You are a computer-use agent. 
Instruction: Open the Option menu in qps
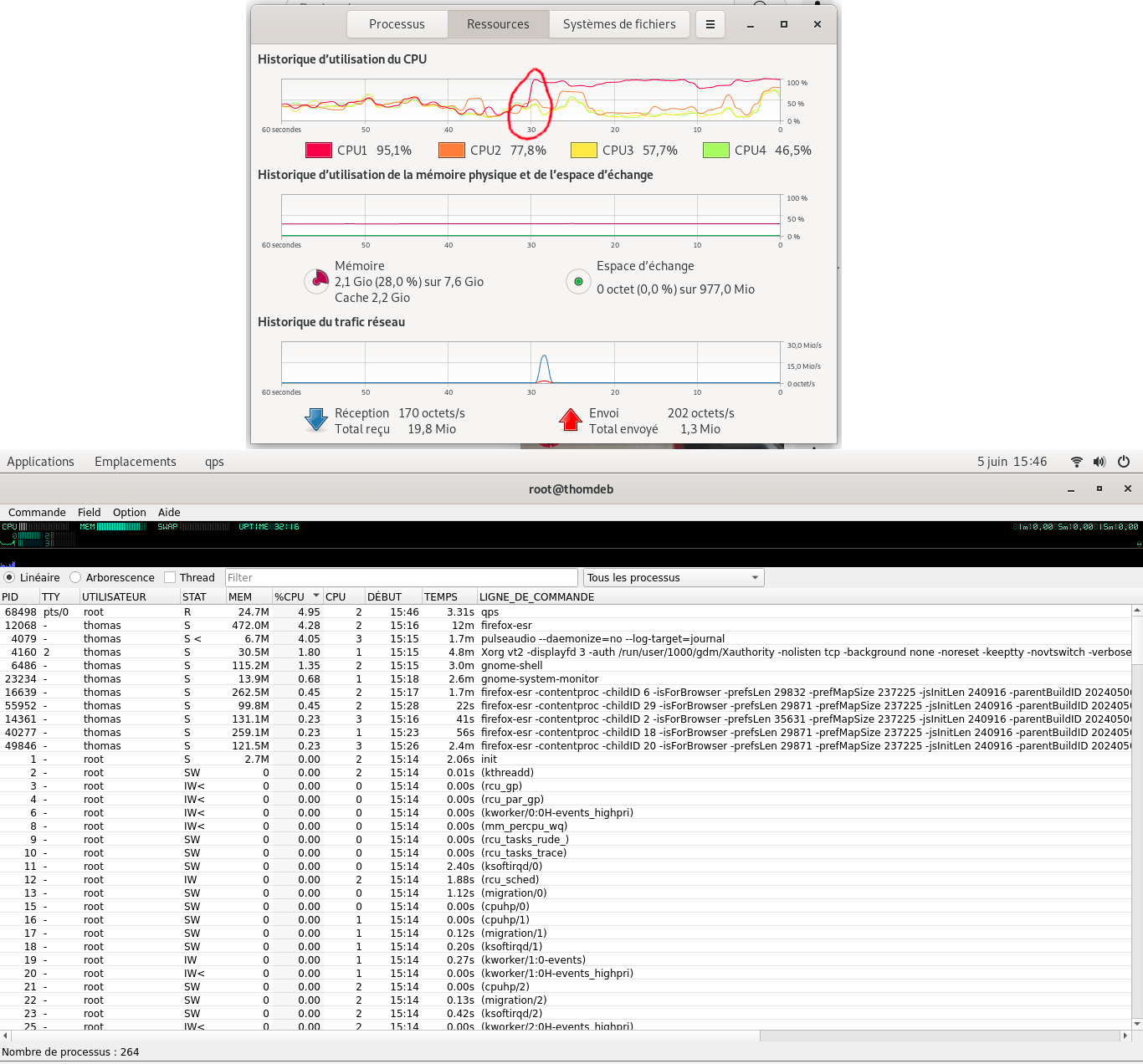click(129, 513)
